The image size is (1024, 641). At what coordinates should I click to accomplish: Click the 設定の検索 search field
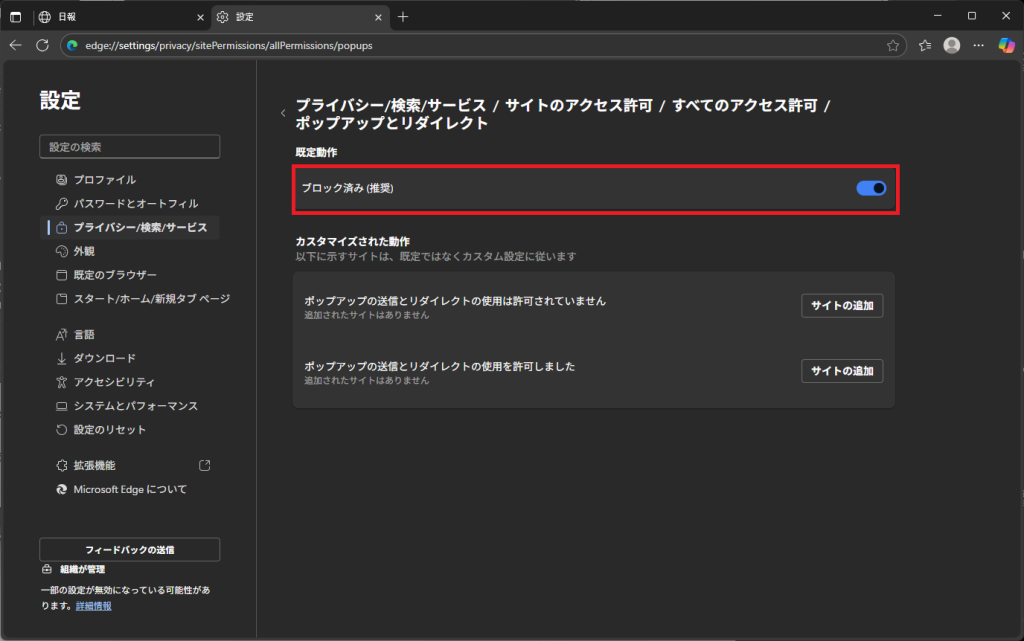tap(129, 147)
